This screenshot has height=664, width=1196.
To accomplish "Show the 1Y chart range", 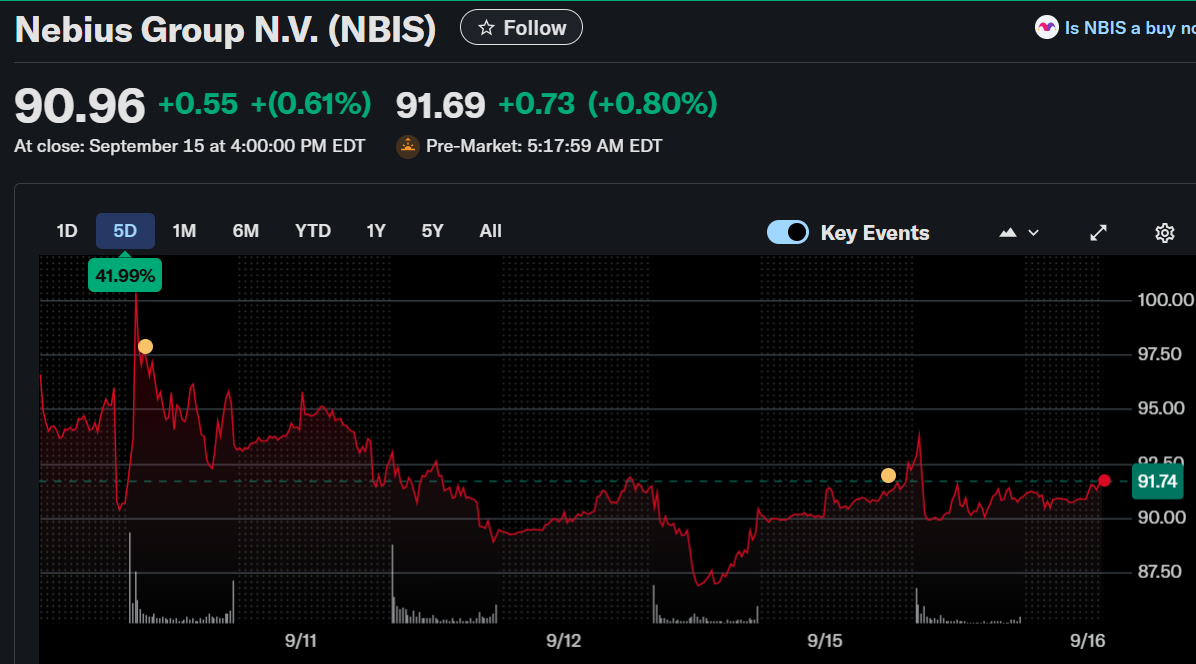I will click(376, 231).
